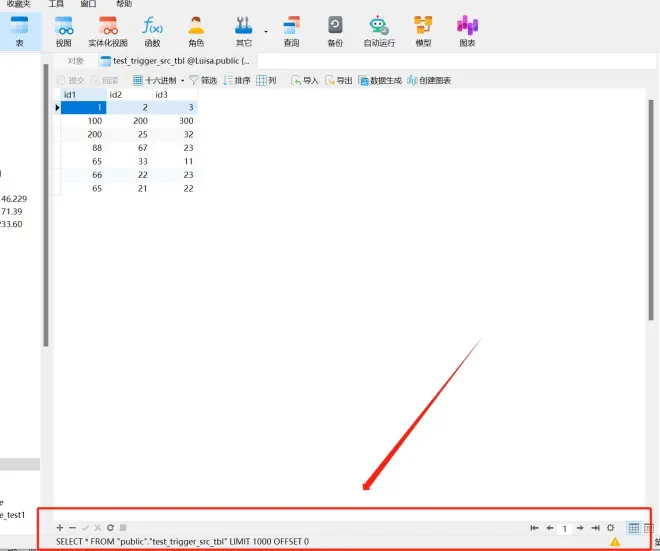Viewport: 660px width, 551px height.
Task: Open the 视图 (View) toolbar icon
Action: (x=64, y=31)
